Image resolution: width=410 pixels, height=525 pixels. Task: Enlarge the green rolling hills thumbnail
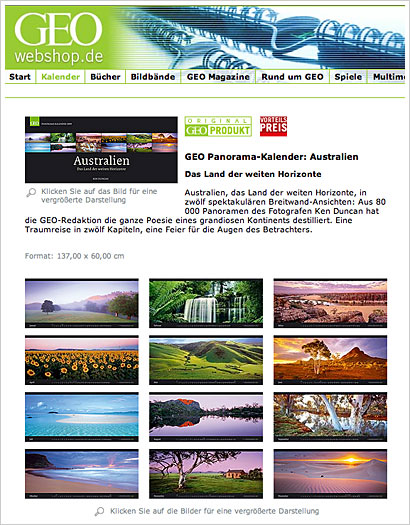tap(206, 360)
